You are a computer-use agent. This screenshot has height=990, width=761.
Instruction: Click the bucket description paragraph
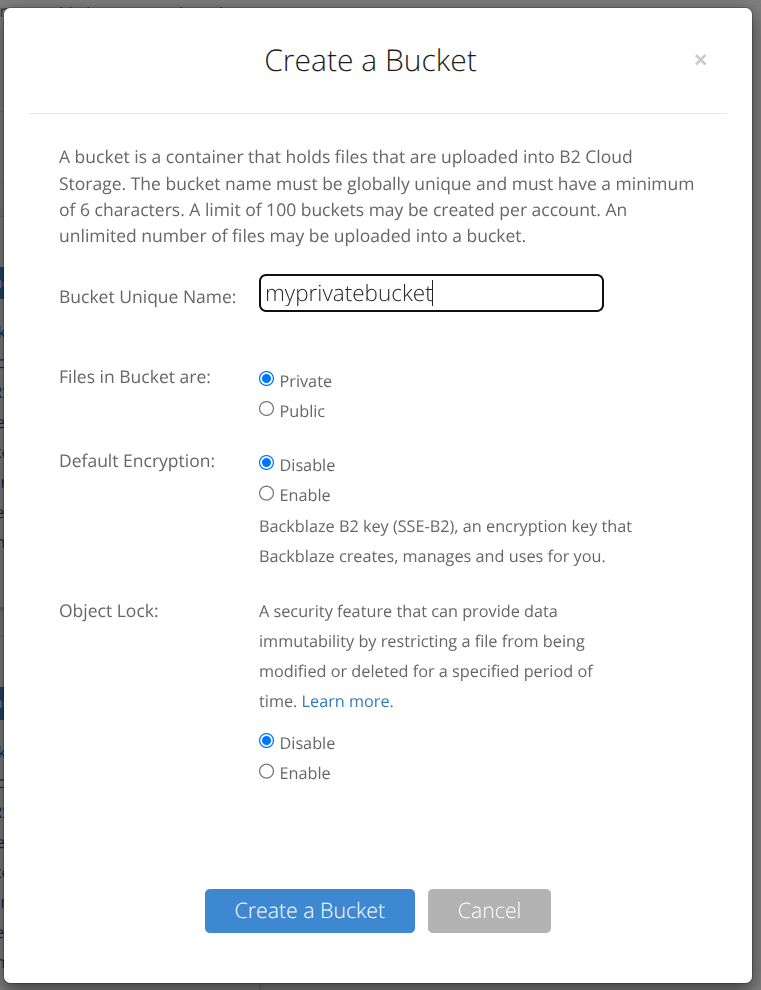(x=376, y=197)
